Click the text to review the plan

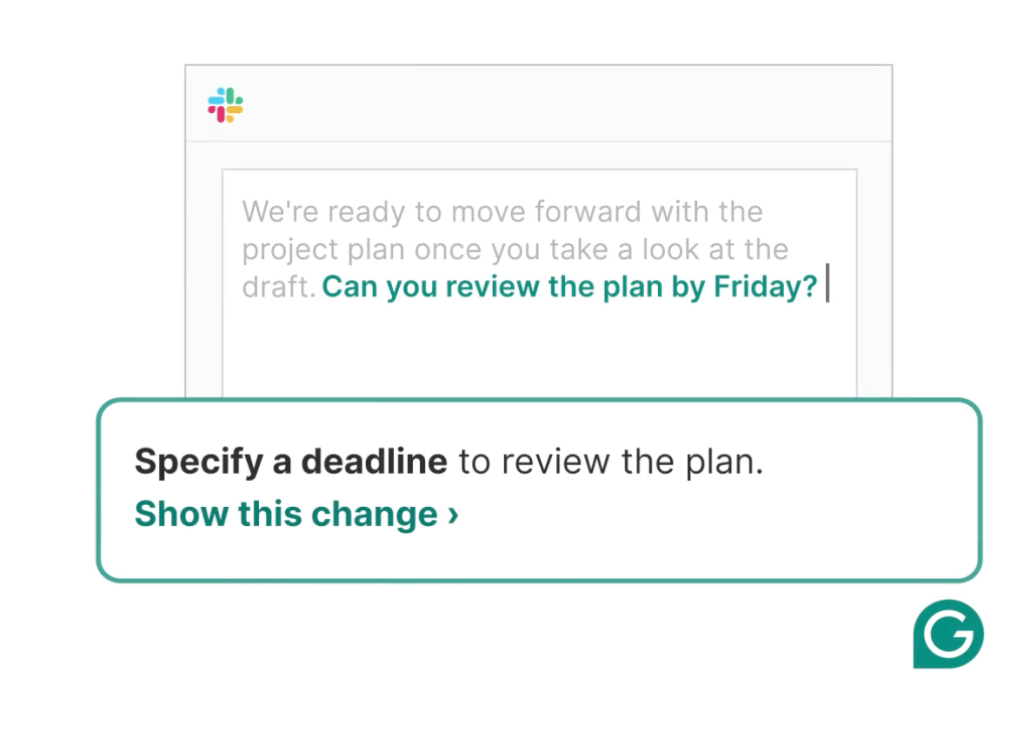tap(610, 462)
